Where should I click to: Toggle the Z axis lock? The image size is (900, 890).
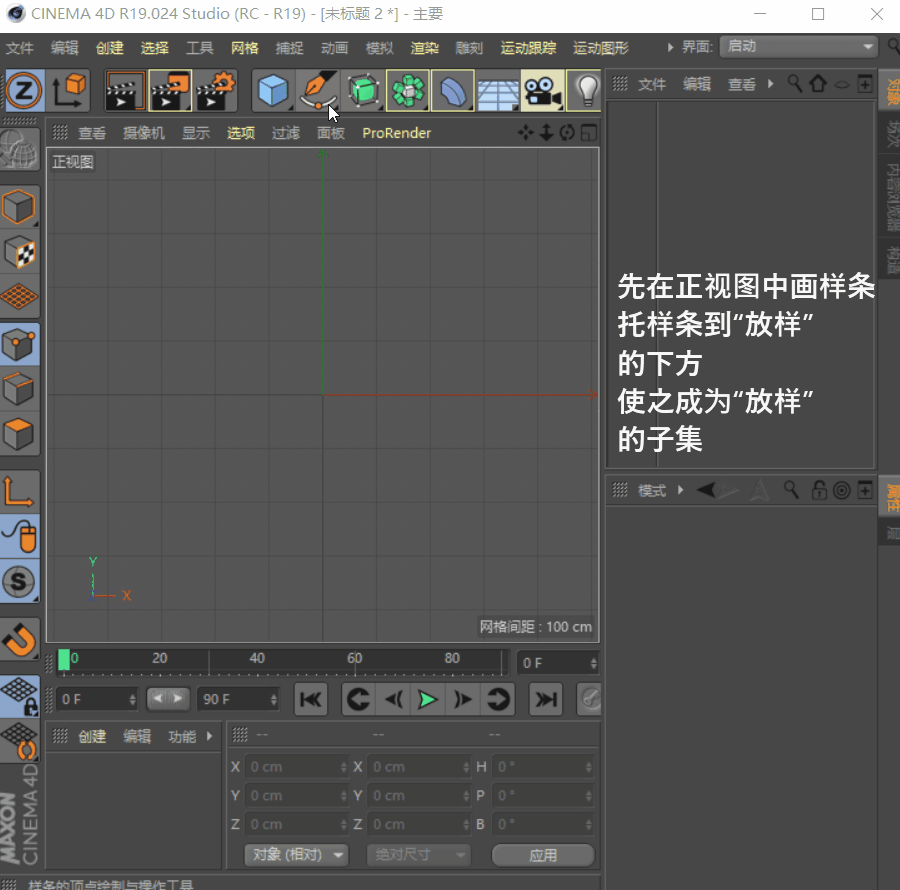pyautogui.click(x=22, y=91)
